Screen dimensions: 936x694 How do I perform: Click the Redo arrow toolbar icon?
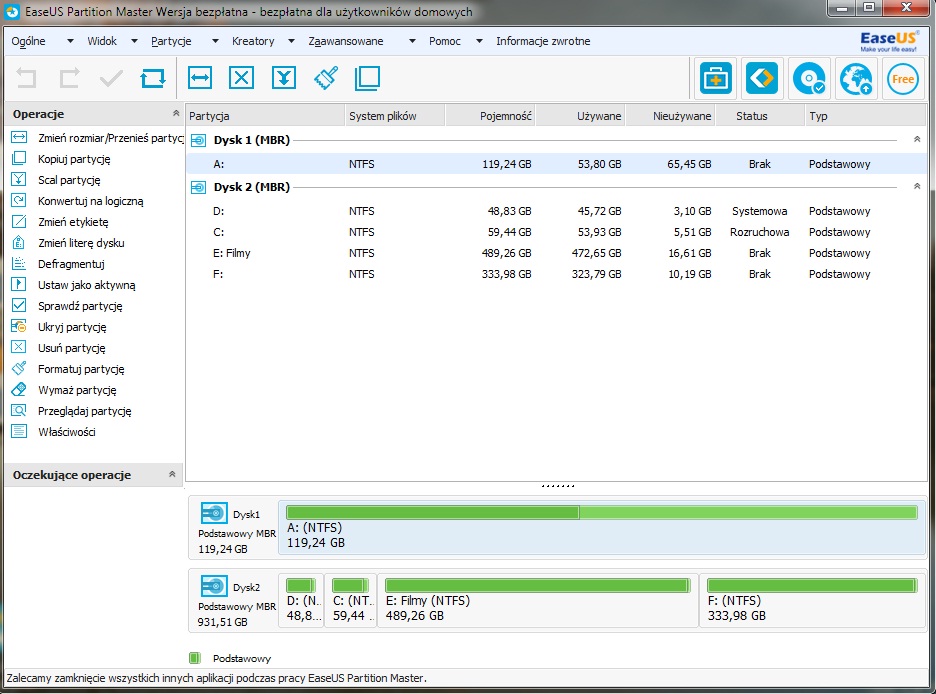[x=69, y=78]
